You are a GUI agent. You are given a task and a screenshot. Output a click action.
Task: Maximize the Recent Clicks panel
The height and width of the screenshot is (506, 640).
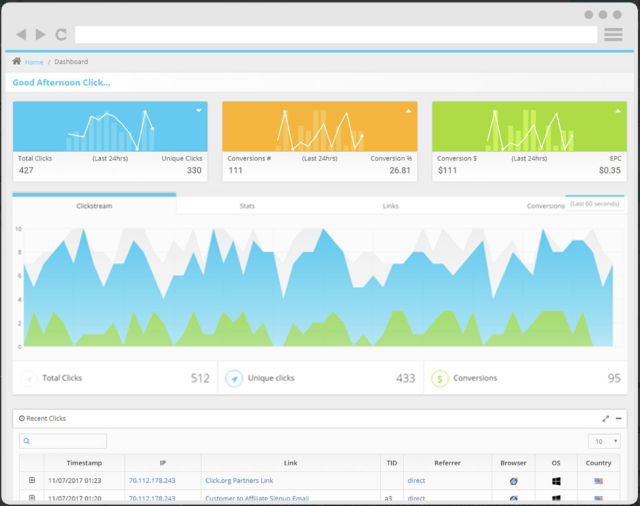606,418
